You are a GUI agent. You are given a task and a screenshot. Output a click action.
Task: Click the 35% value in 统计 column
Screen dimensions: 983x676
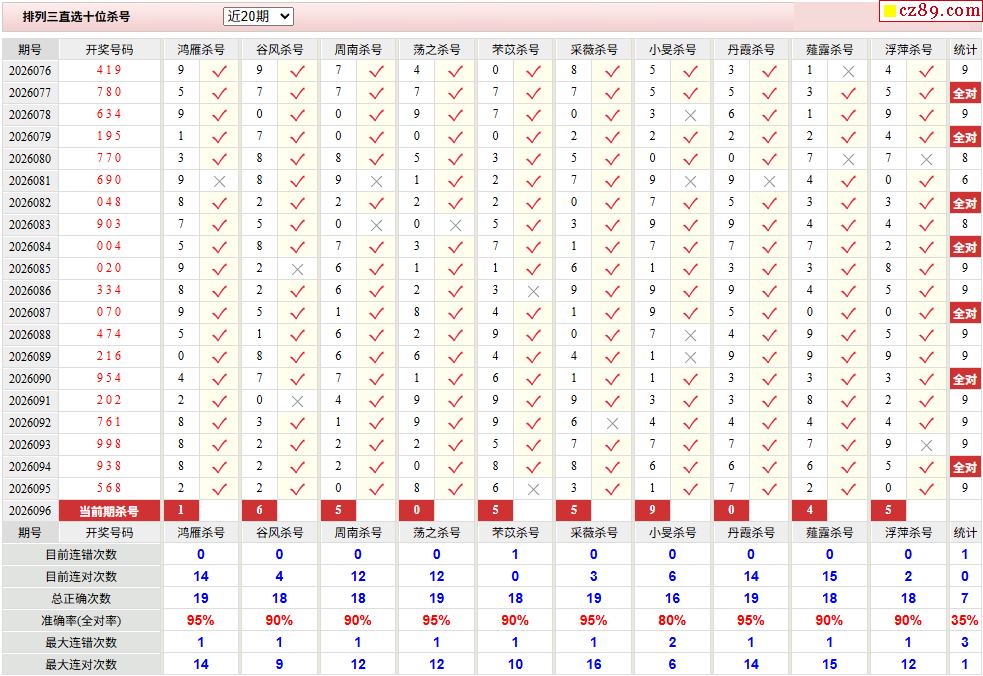coord(965,621)
